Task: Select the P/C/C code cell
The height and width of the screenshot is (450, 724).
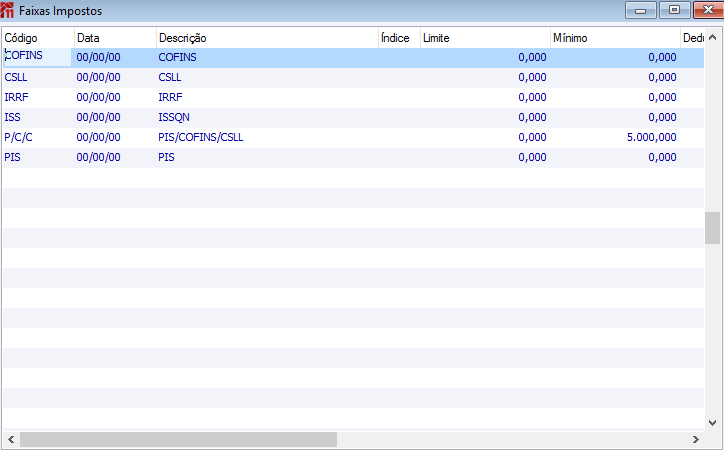Action: [37, 137]
